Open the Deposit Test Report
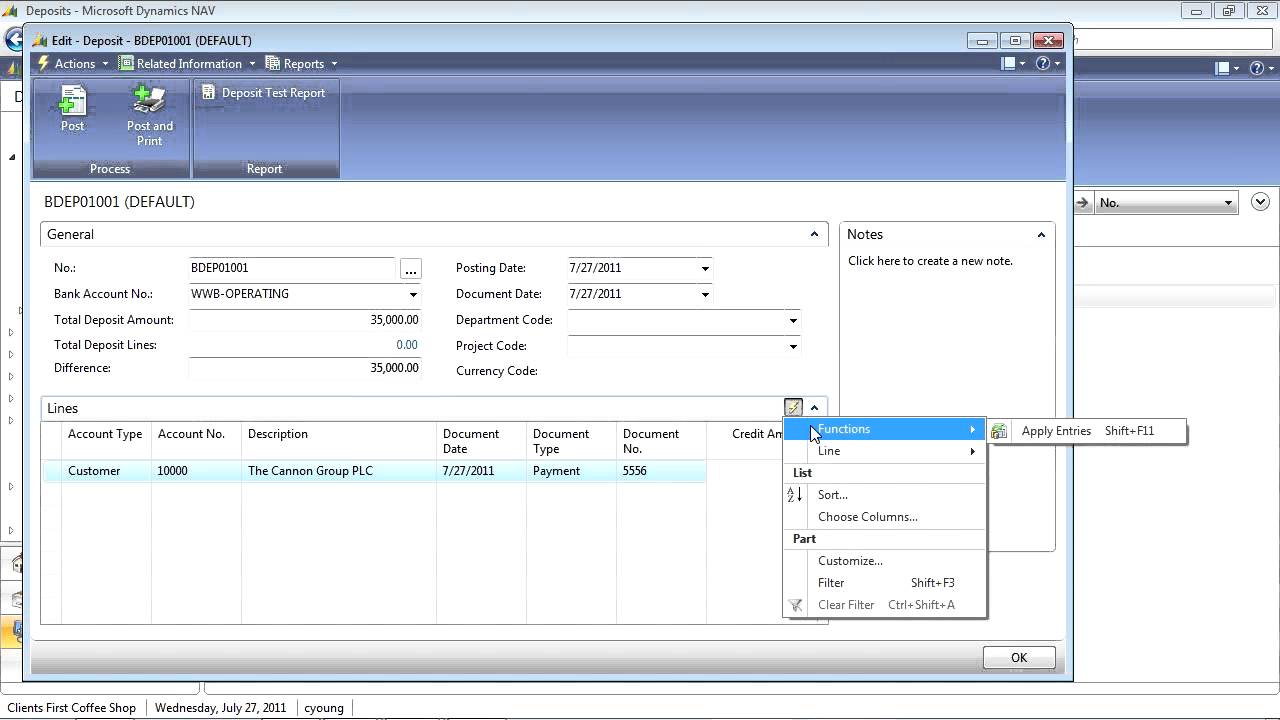 coord(264,92)
